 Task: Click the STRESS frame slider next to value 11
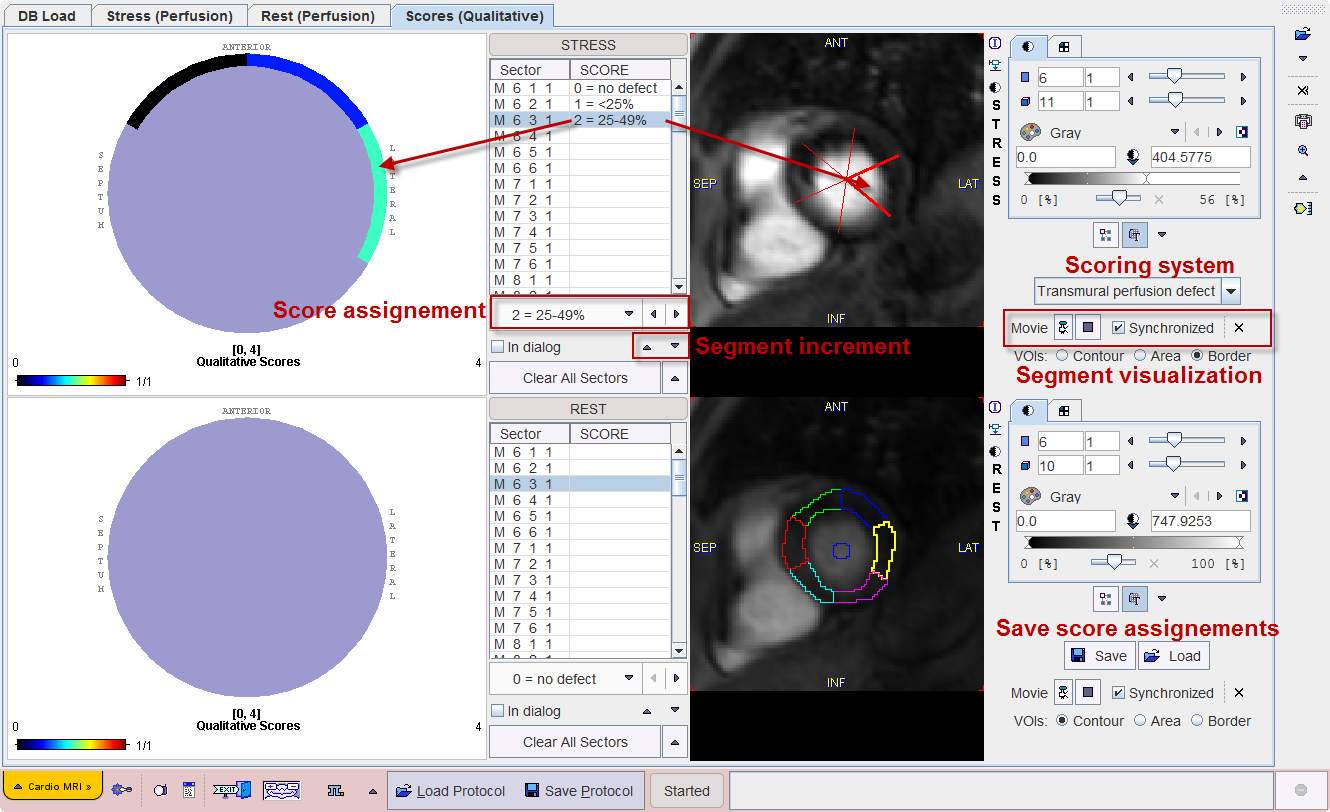(1186, 101)
